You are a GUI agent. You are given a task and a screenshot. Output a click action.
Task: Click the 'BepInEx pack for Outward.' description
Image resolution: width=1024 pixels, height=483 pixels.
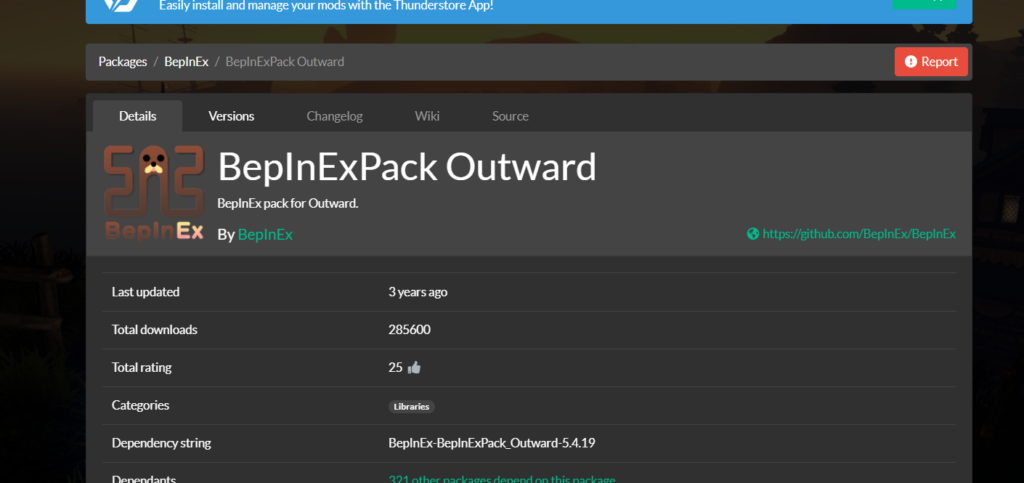tap(288, 203)
